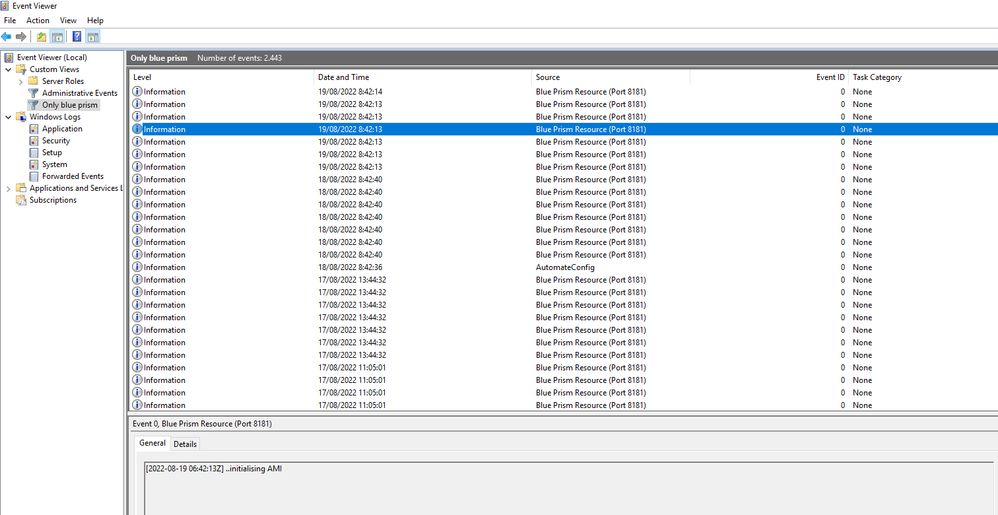Click the Up One Level toolbar icon
998x515 pixels.
[41, 36]
